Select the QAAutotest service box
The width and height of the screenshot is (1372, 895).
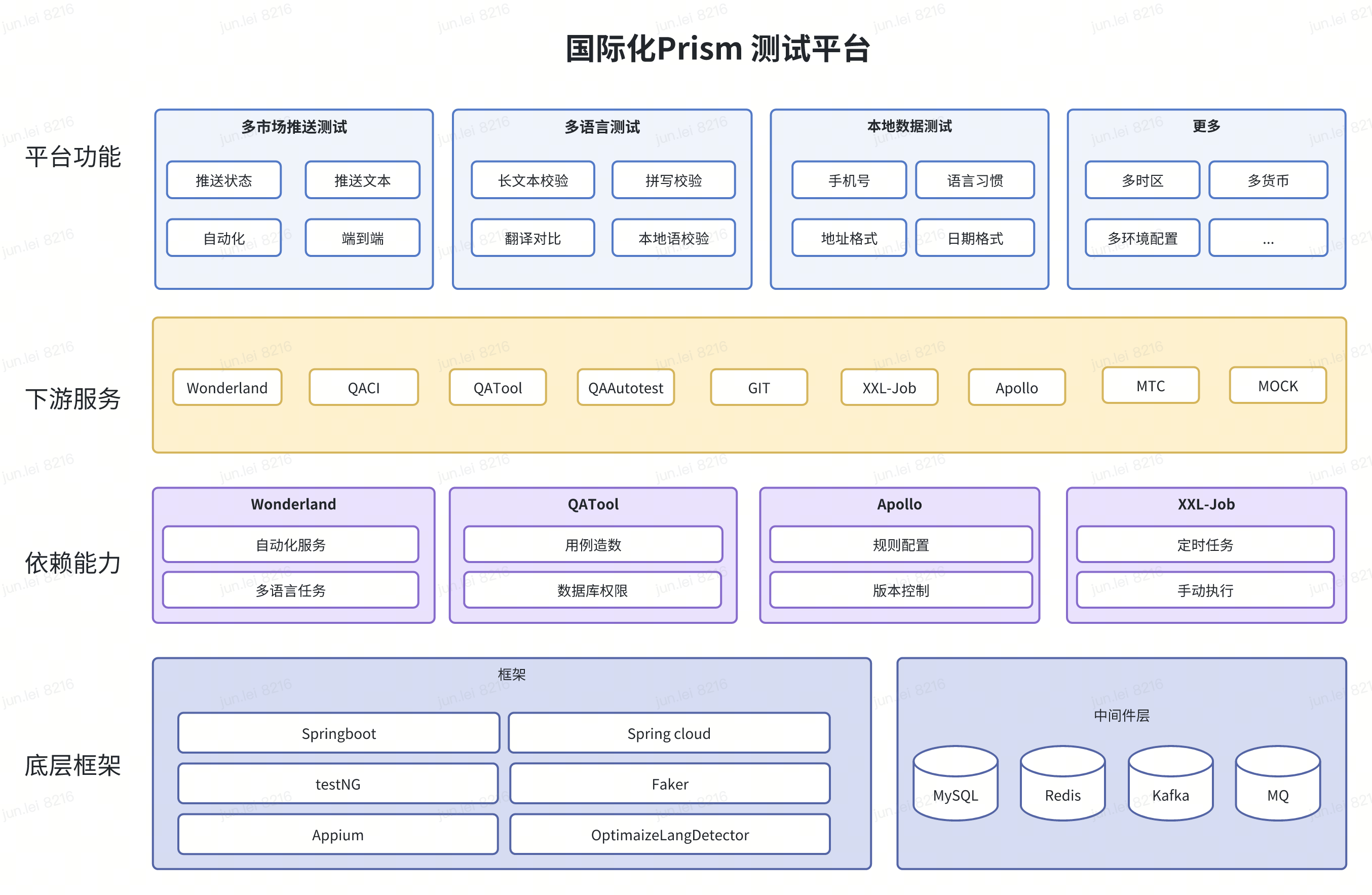click(626, 387)
